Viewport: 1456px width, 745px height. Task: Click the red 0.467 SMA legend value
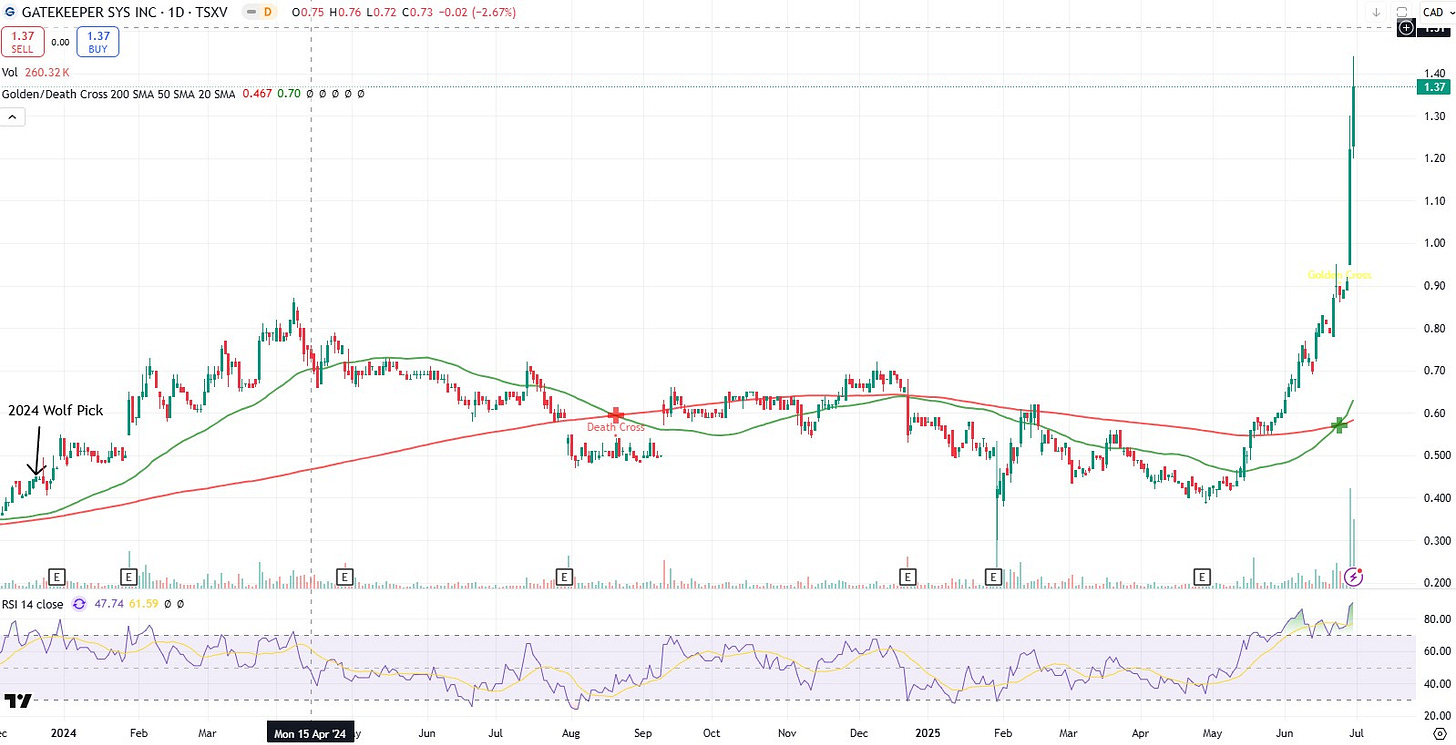click(x=259, y=93)
